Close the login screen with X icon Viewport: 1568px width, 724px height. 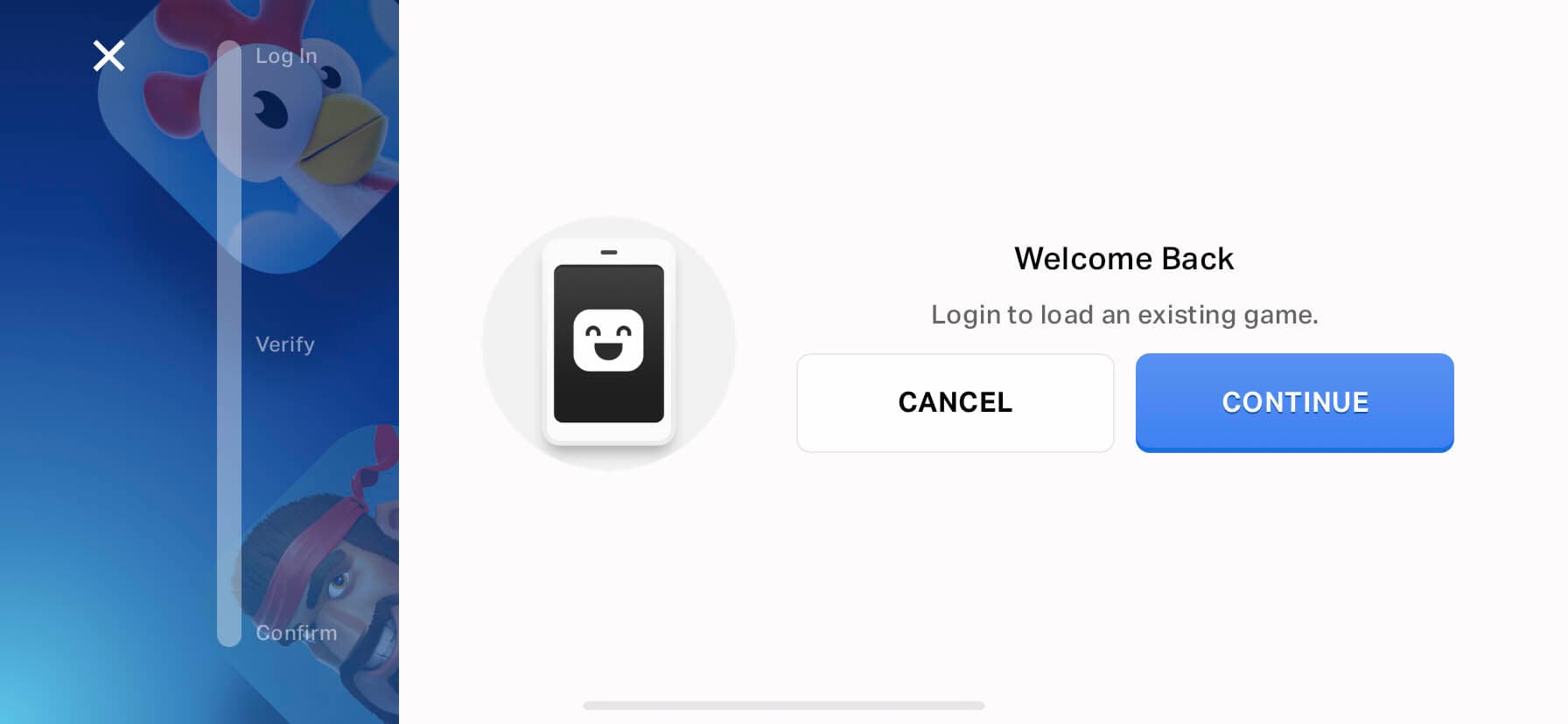[x=109, y=56]
